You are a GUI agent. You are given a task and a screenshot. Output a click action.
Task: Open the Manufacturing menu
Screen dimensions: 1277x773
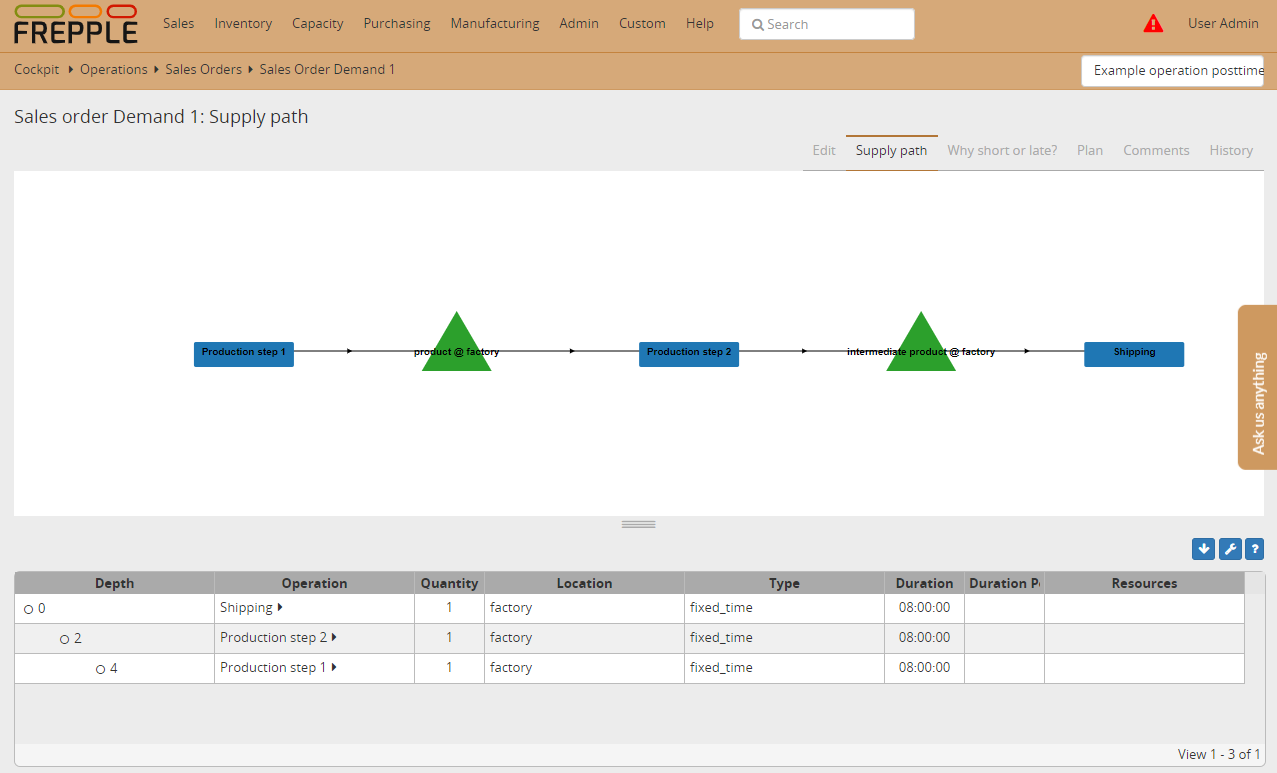click(x=494, y=24)
